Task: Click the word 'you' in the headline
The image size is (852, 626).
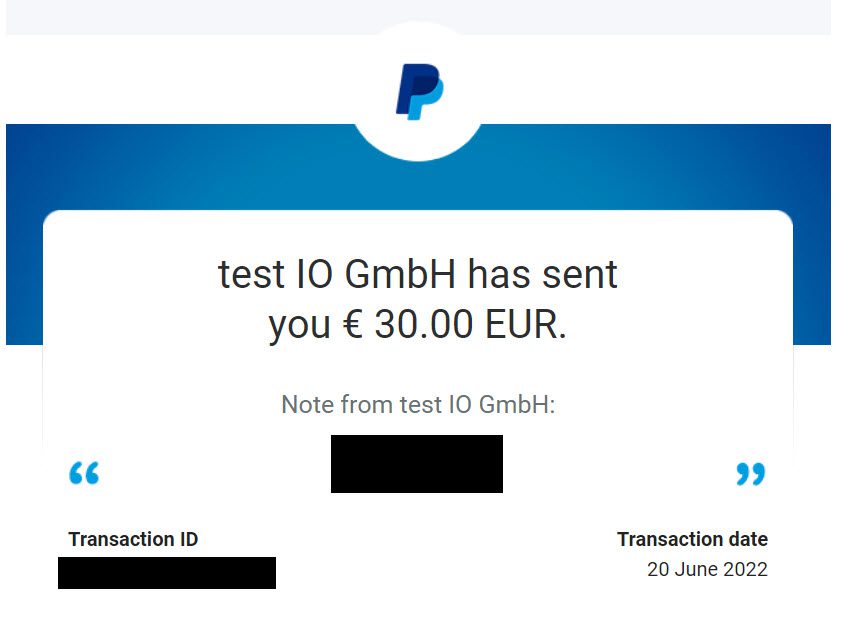Action: pyautogui.click(x=299, y=327)
